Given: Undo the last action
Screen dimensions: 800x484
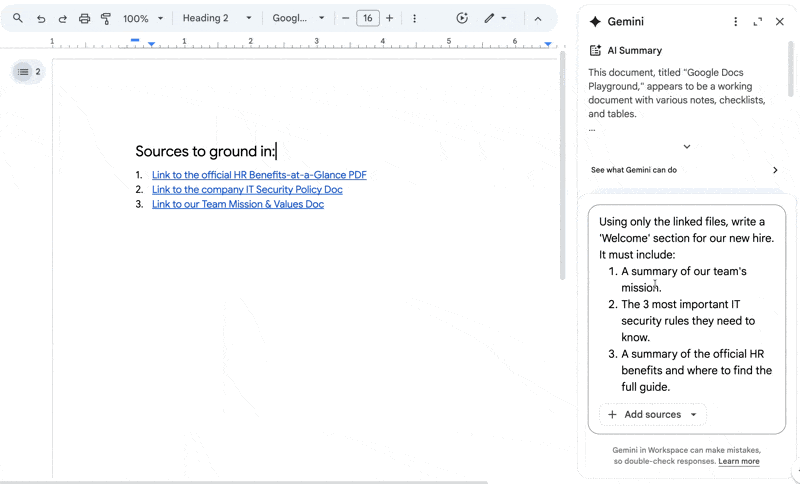Looking at the screenshot, I should pos(41,18).
